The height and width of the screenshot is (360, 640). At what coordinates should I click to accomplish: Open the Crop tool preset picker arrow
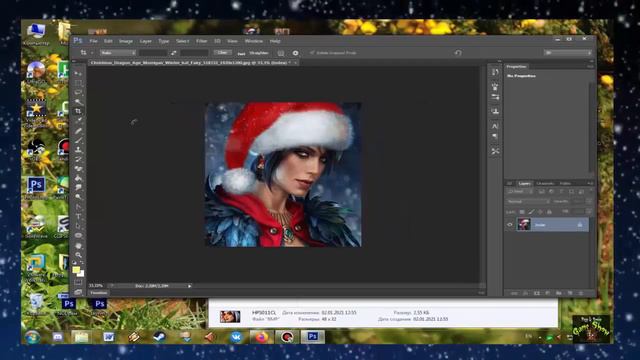pyautogui.click(x=92, y=53)
